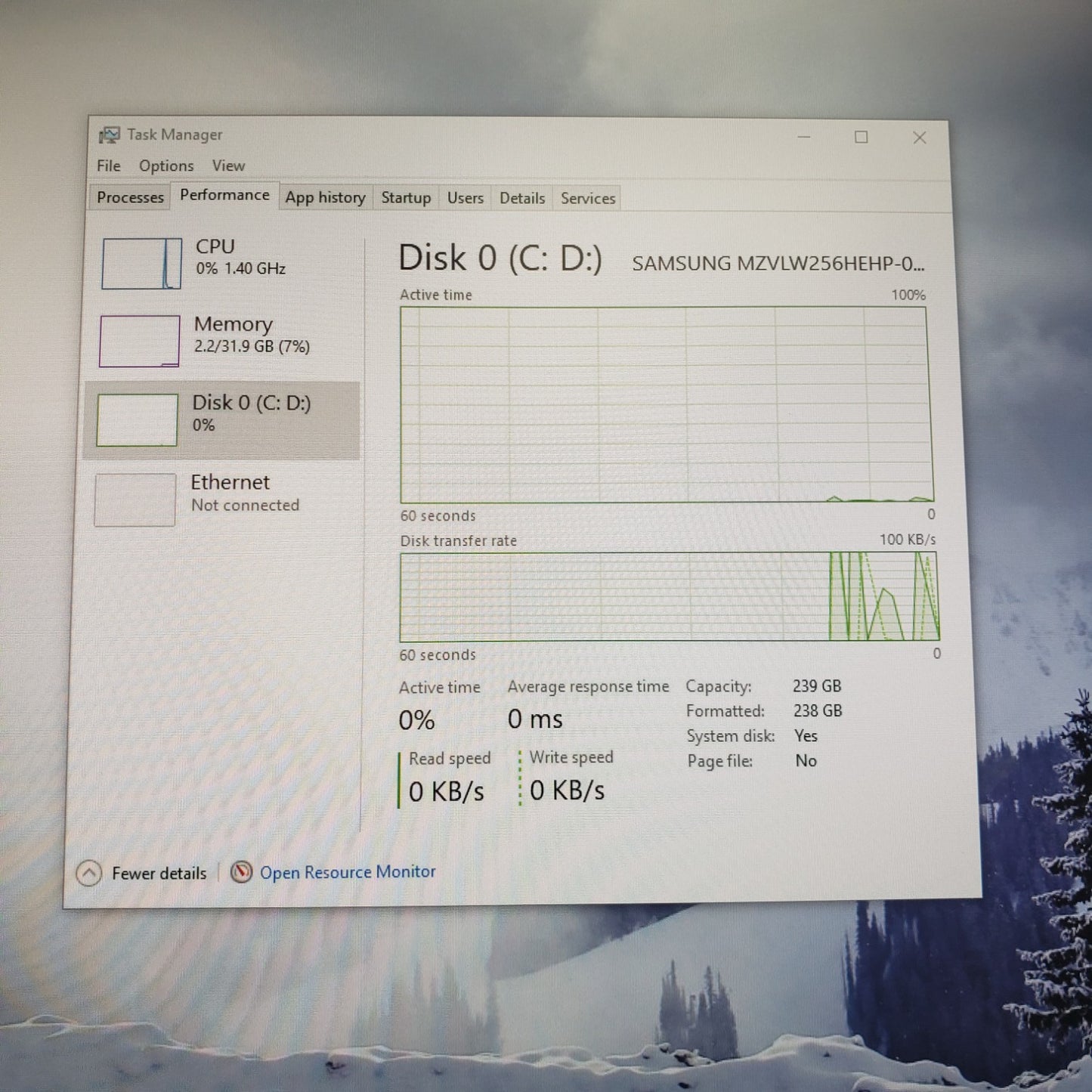The image size is (1092, 1092).
Task: Switch to the App history tab
Action: pyautogui.click(x=325, y=198)
